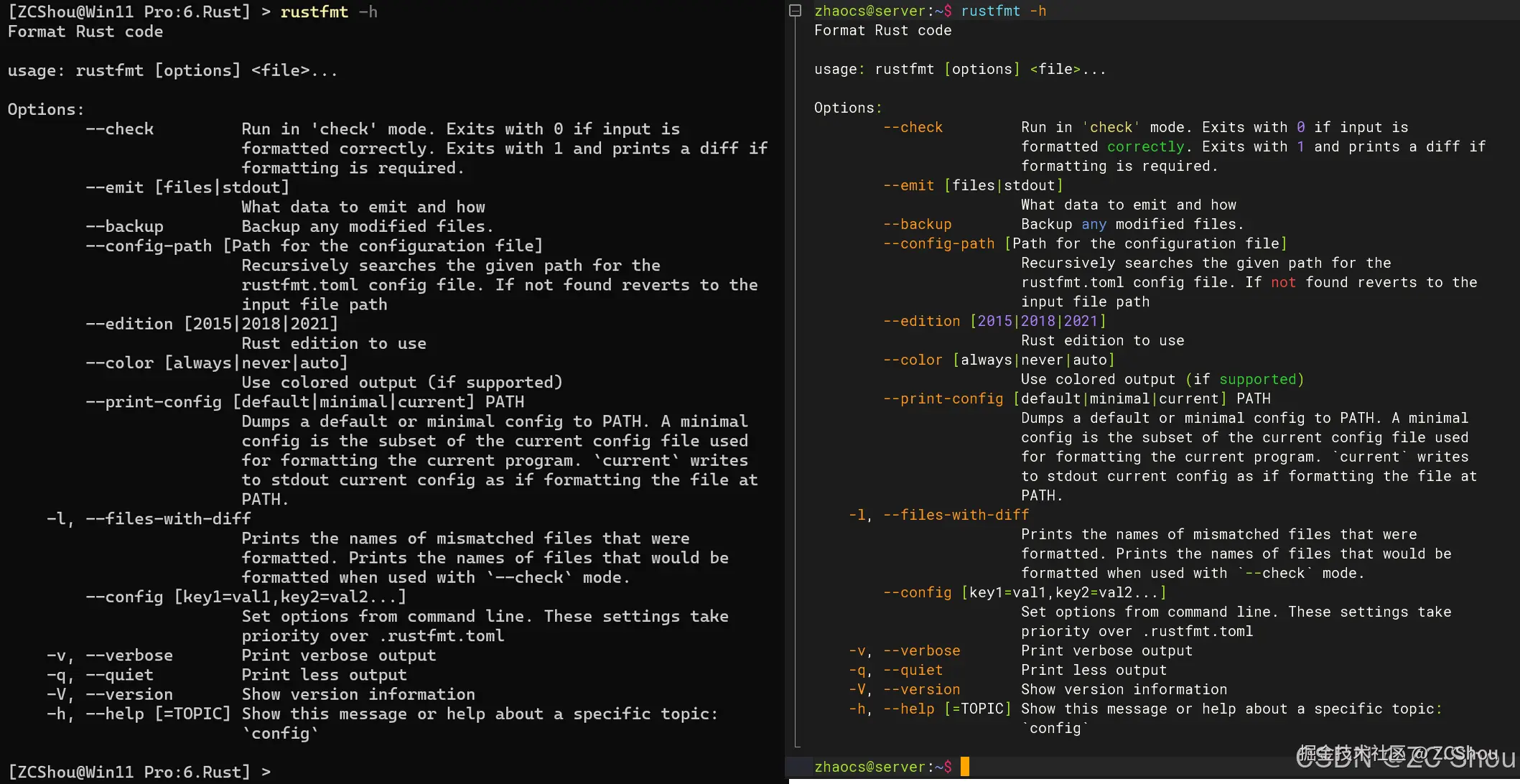Click the green 'supported' word in right terminal

coord(1257,379)
